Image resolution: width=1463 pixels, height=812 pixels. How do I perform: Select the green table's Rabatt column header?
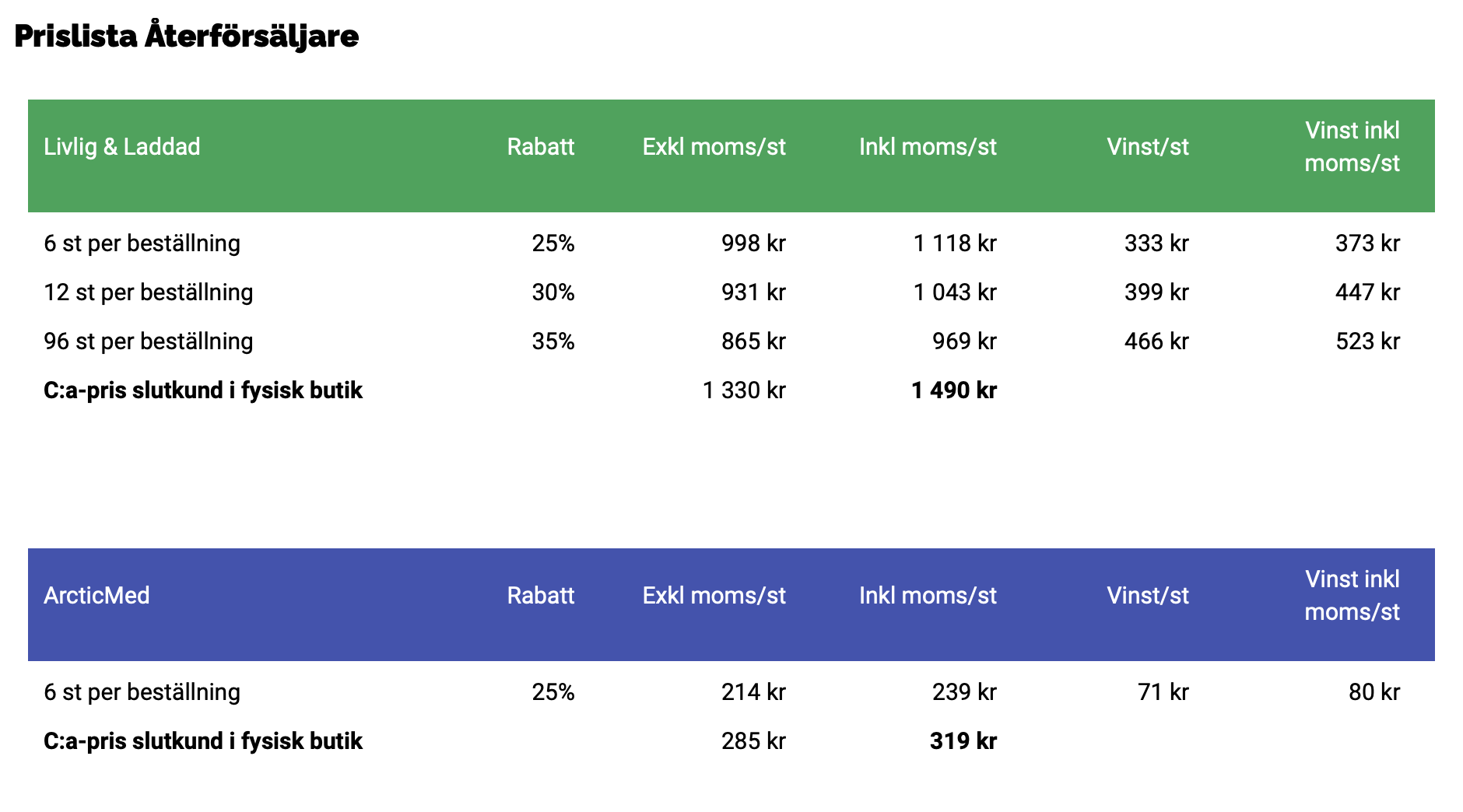coord(541,146)
